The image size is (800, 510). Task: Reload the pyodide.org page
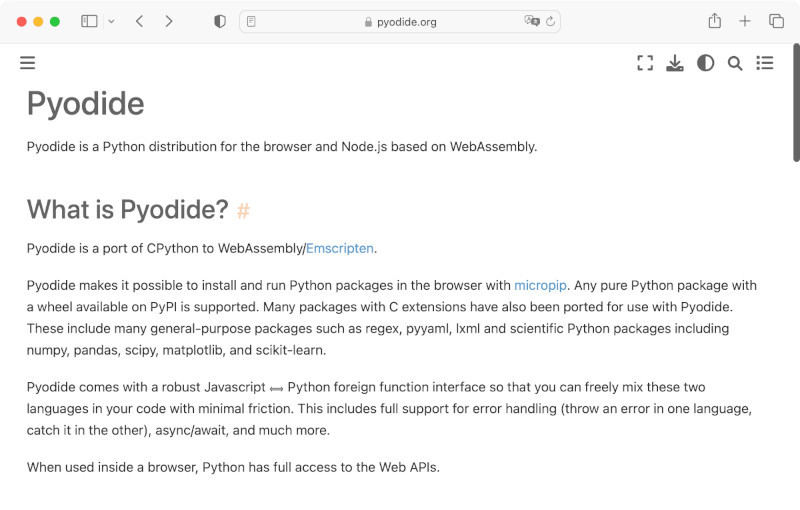coord(550,21)
